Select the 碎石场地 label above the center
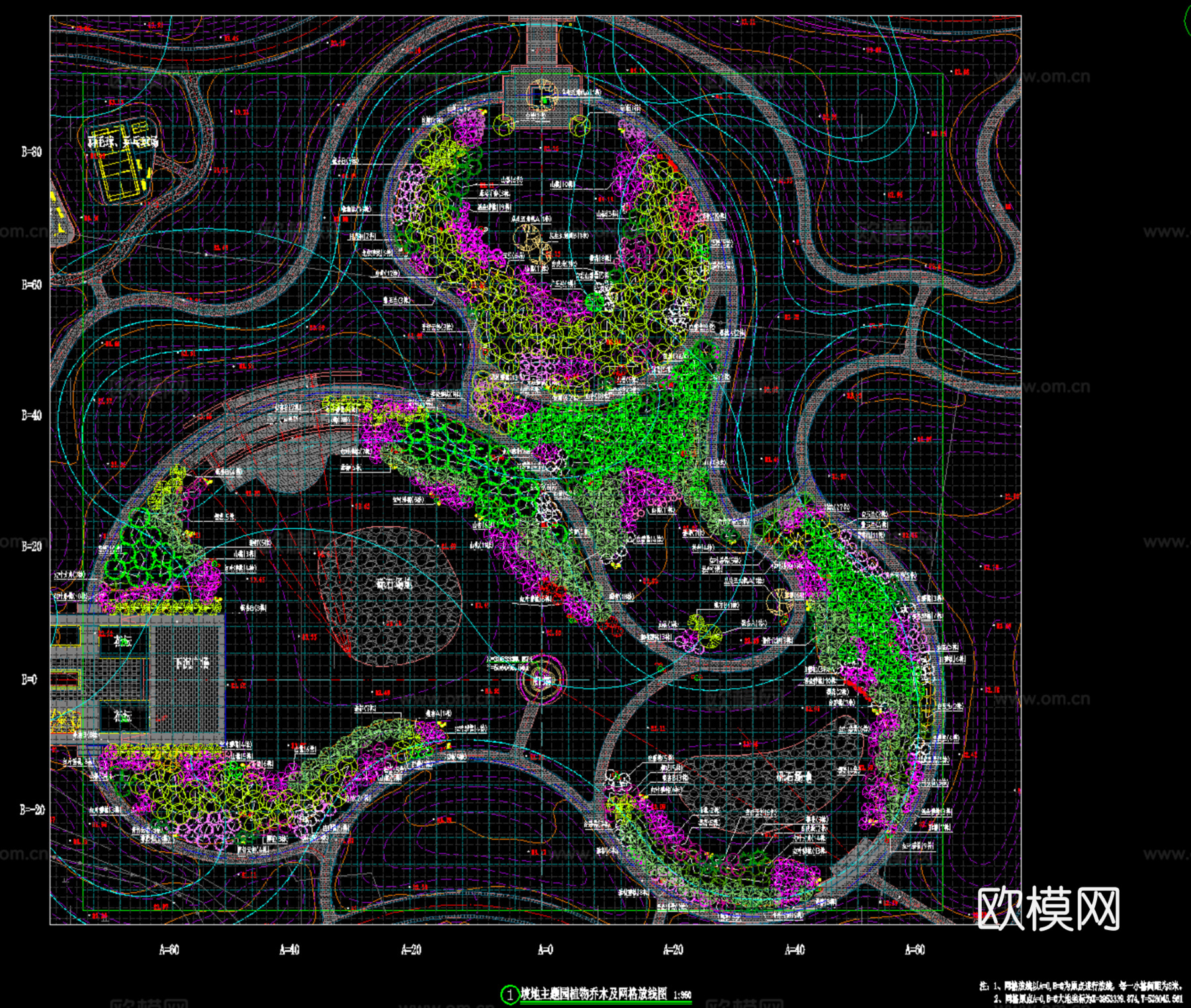Image resolution: width=1191 pixels, height=1008 pixels. click(394, 584)
